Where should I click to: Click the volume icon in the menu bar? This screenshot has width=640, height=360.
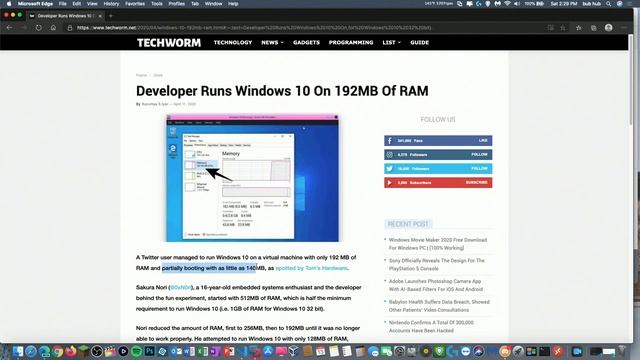tap(517, 4)
